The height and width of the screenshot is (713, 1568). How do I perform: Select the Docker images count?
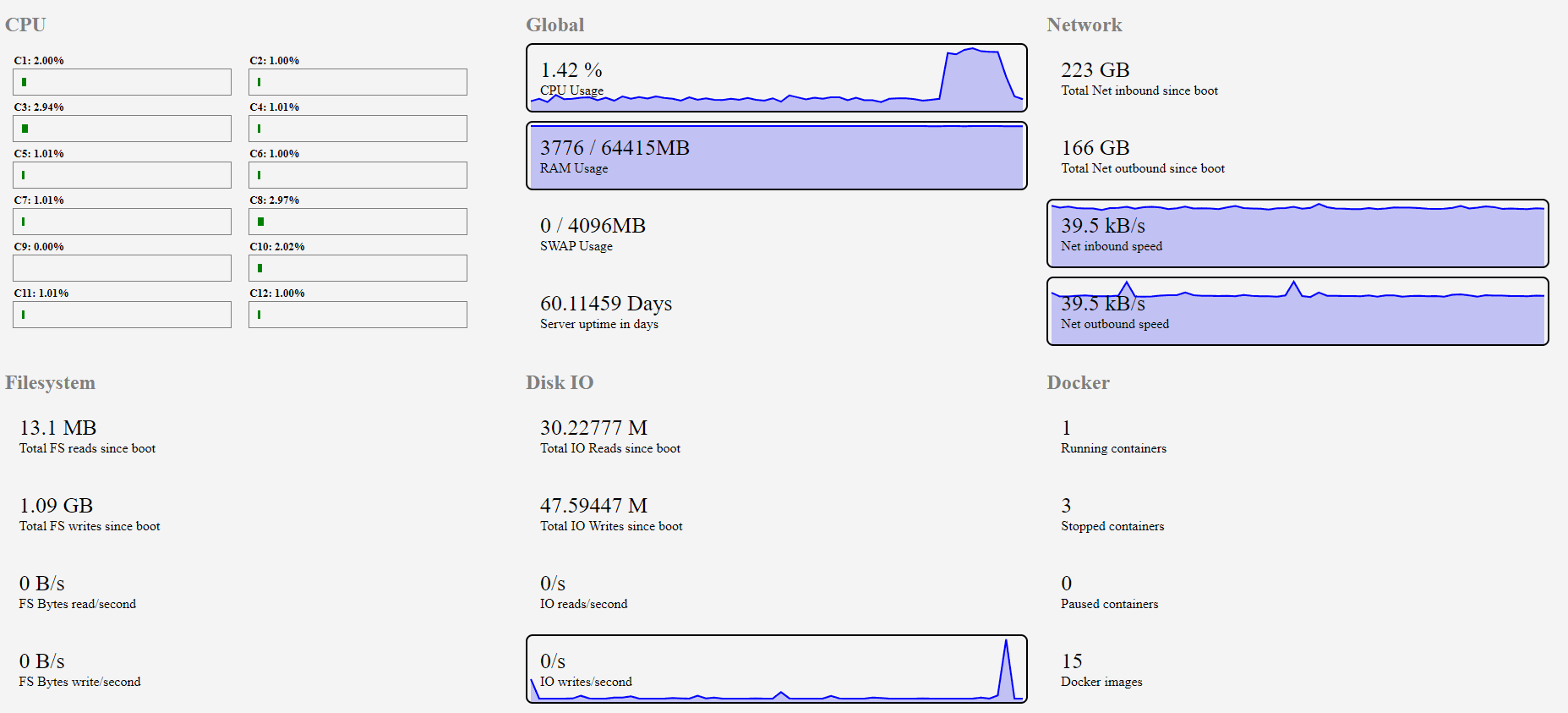point(1072,661)
